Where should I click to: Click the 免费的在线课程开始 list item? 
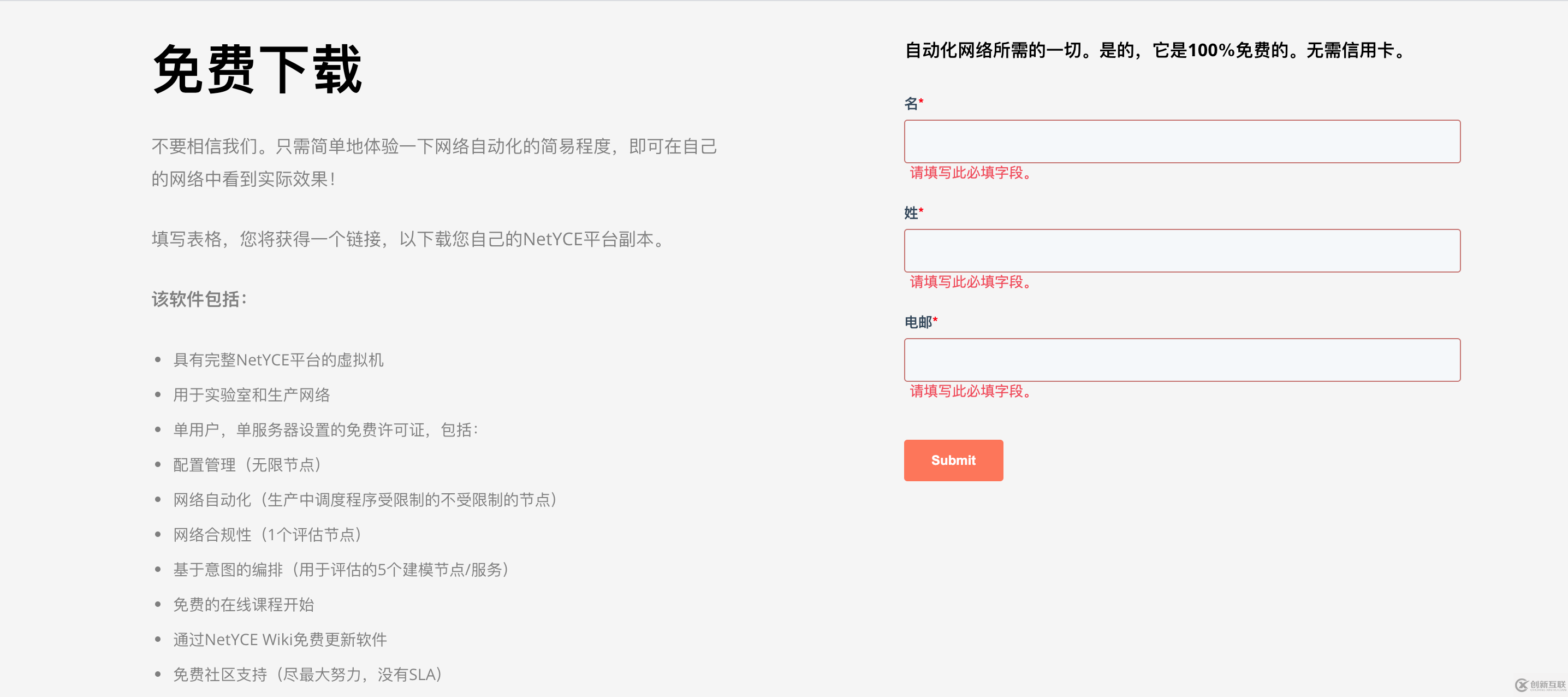point(243,604)
